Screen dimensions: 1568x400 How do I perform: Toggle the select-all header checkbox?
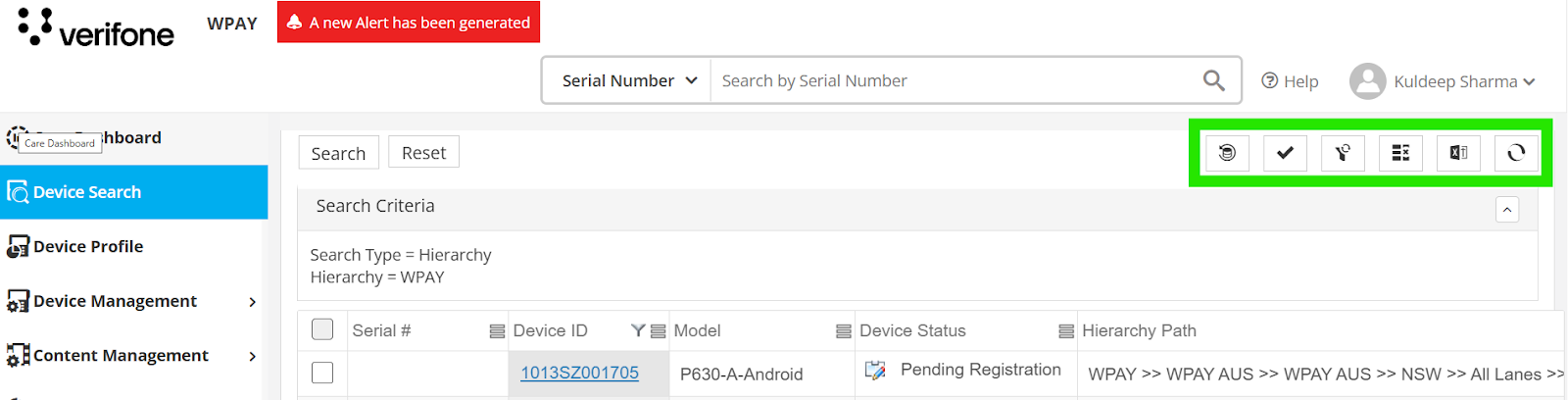[322, 329]
